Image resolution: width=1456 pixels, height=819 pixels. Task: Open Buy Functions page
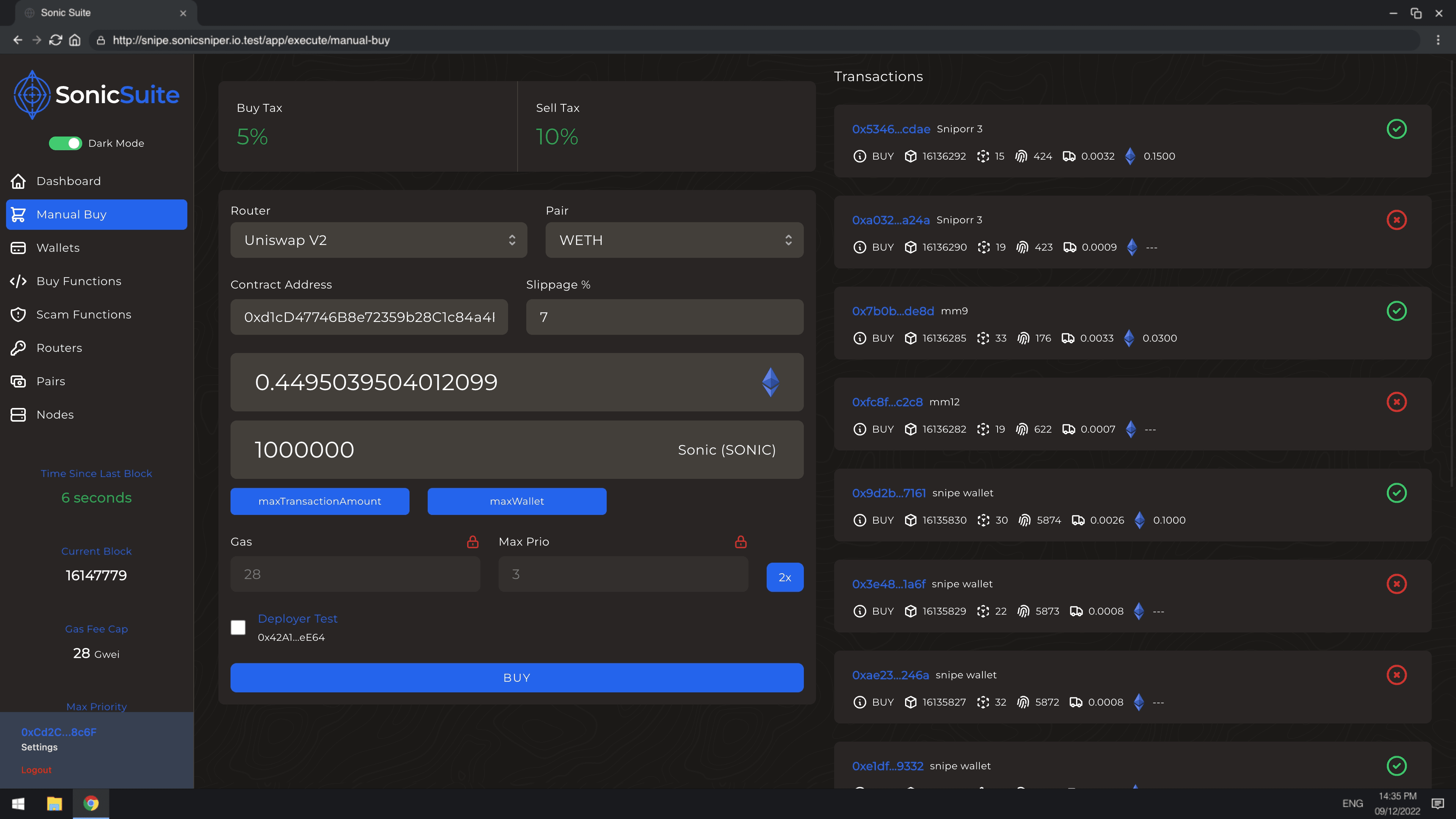pos(96,281)
